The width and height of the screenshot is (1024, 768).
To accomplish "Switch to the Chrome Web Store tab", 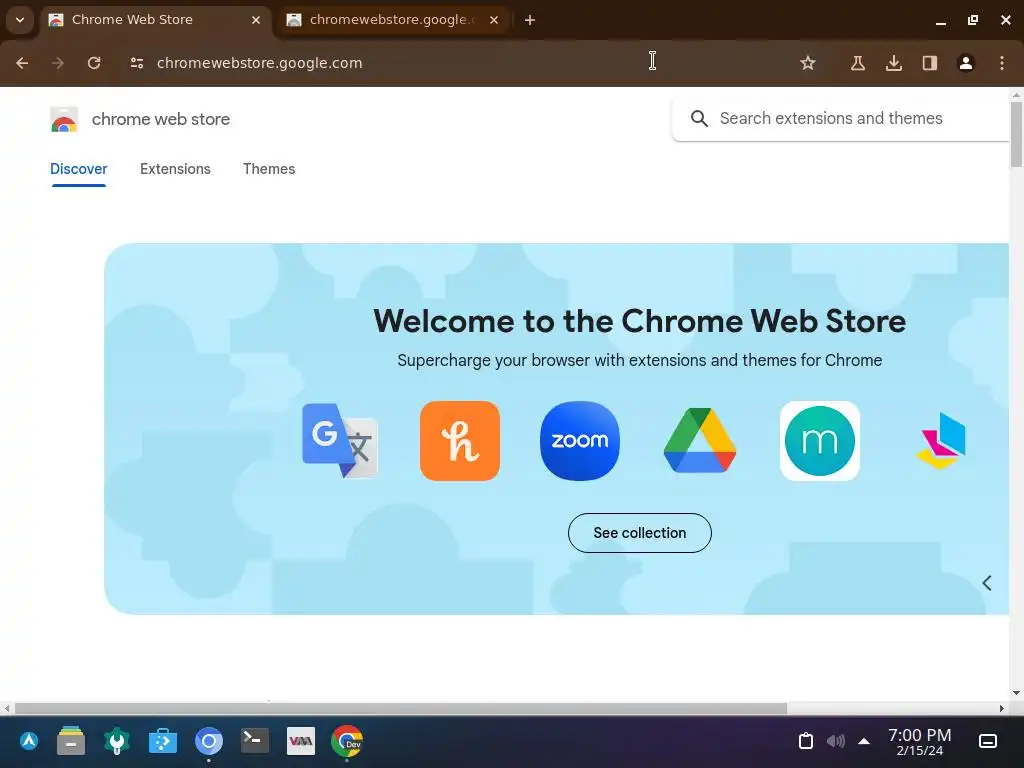I will tap(156, 20).
